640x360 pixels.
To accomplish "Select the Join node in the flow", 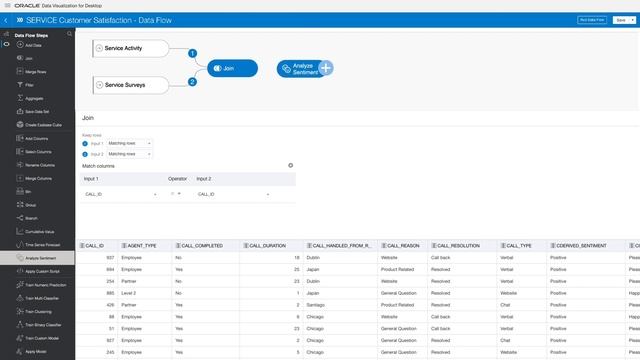I will click(232, 68).
